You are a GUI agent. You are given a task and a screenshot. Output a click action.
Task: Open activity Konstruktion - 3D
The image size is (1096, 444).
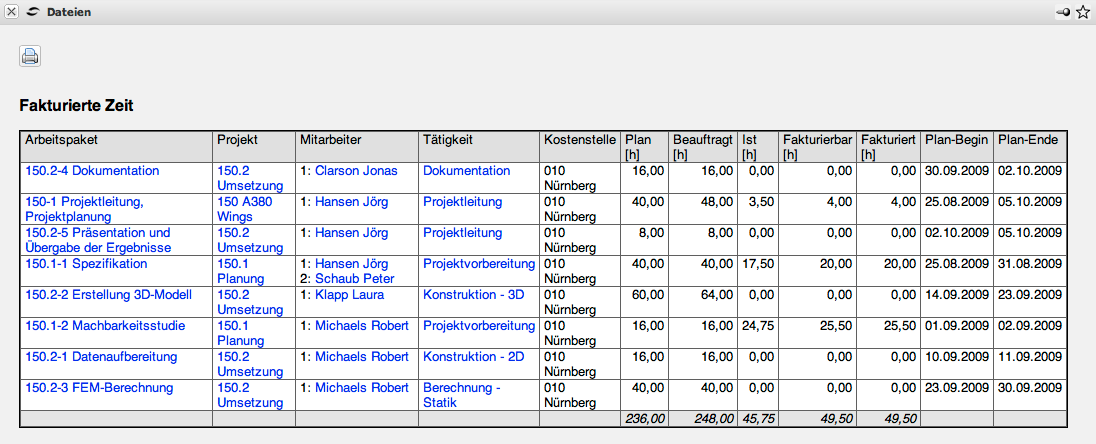coord(473,295)
